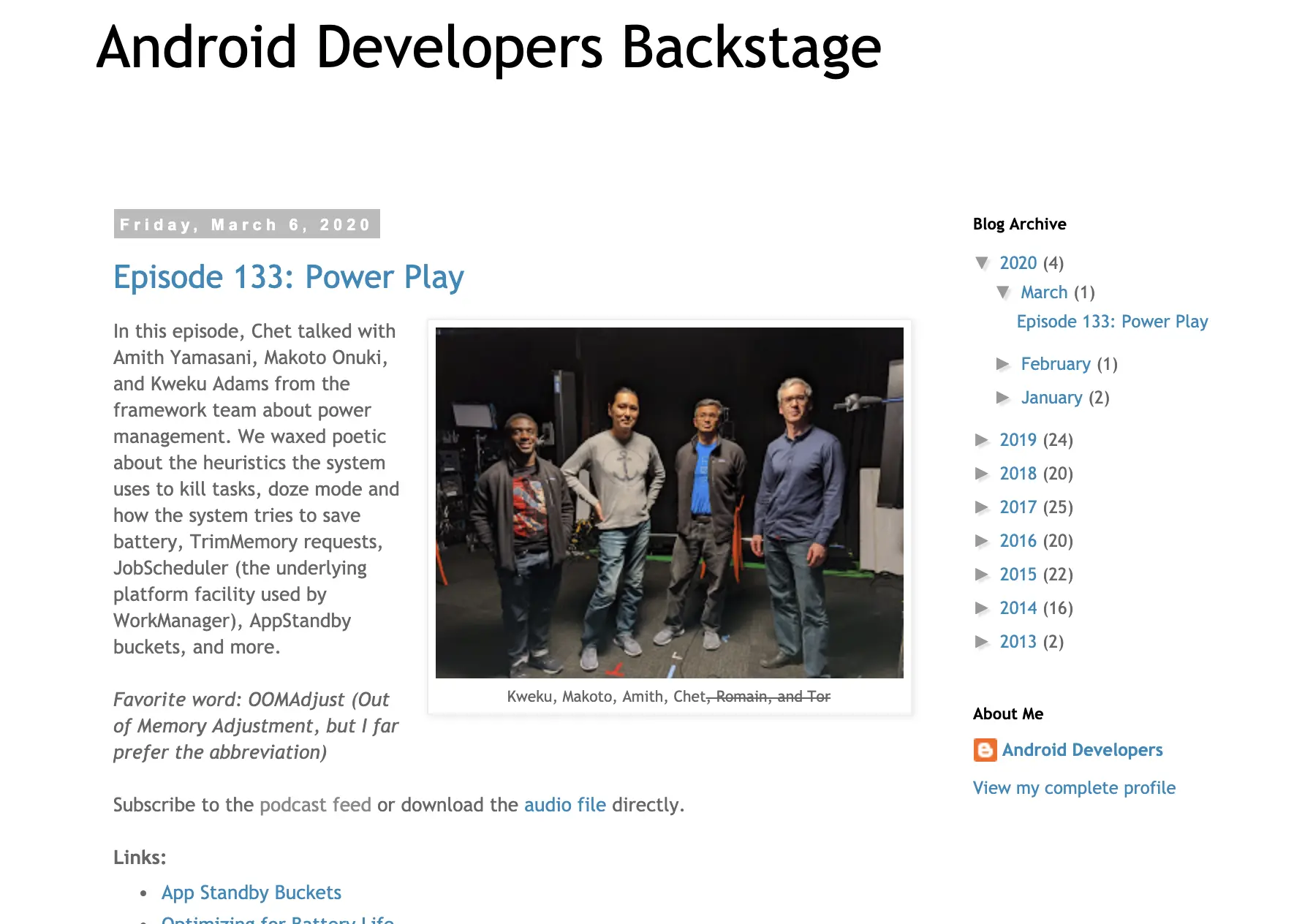The height and width of the screenshot is (924, 1294).
Task: Click the About Me heading
Action: click(x=1008, y=714)
